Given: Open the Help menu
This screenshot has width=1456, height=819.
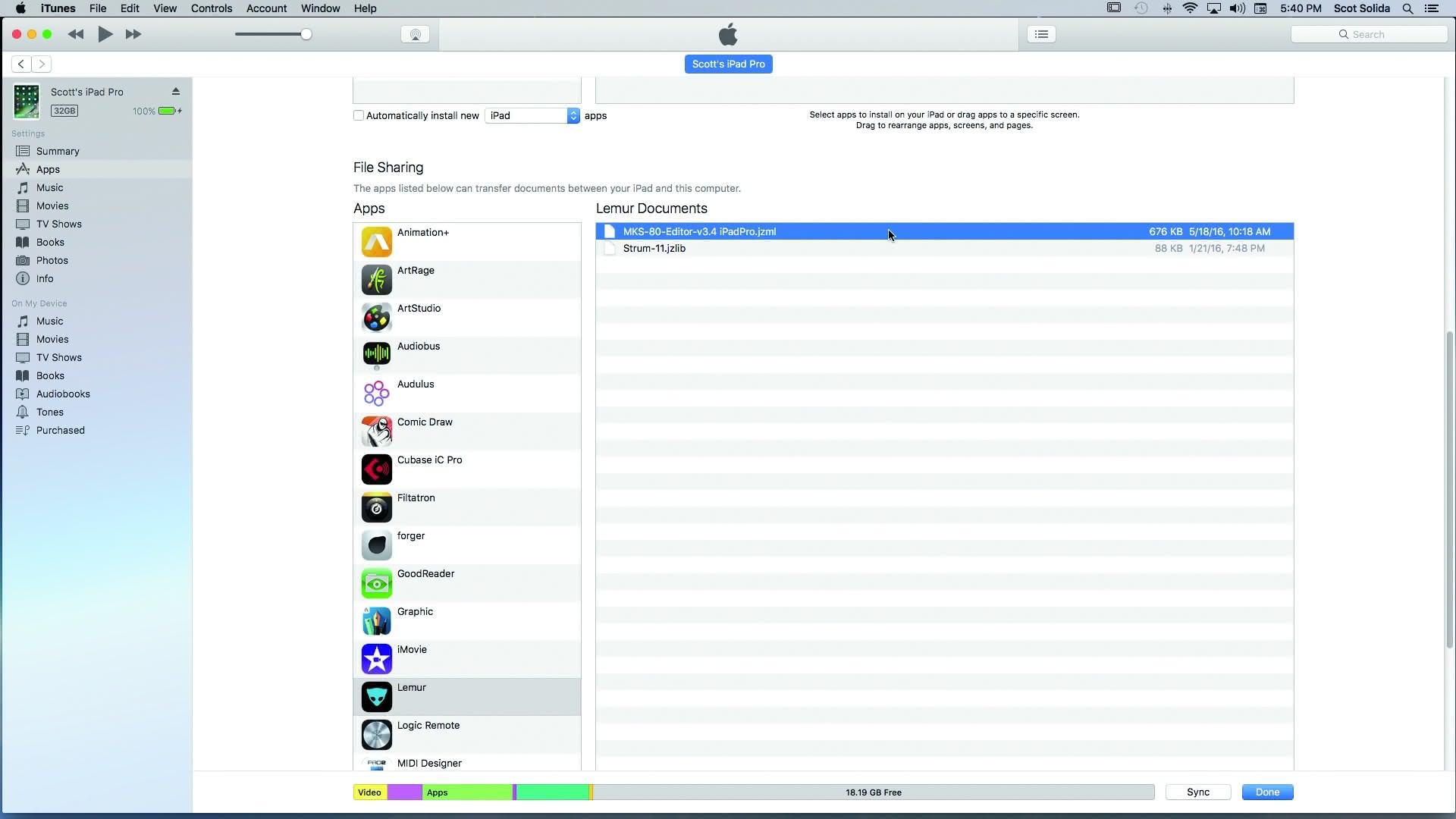Looking at the screenshot, I should (365, 8).
